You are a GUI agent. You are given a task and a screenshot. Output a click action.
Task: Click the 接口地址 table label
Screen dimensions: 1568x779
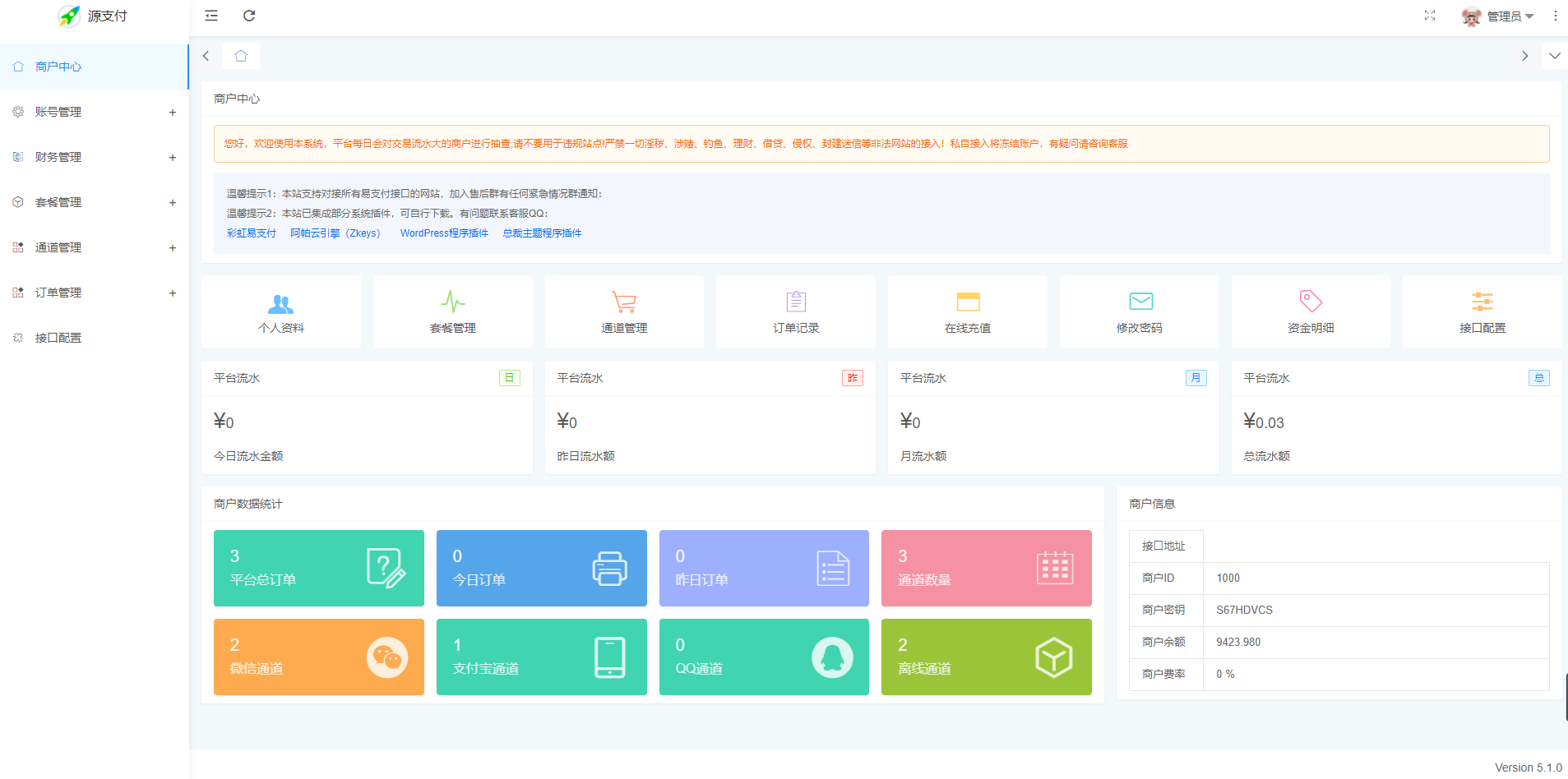coord(1163,546)
